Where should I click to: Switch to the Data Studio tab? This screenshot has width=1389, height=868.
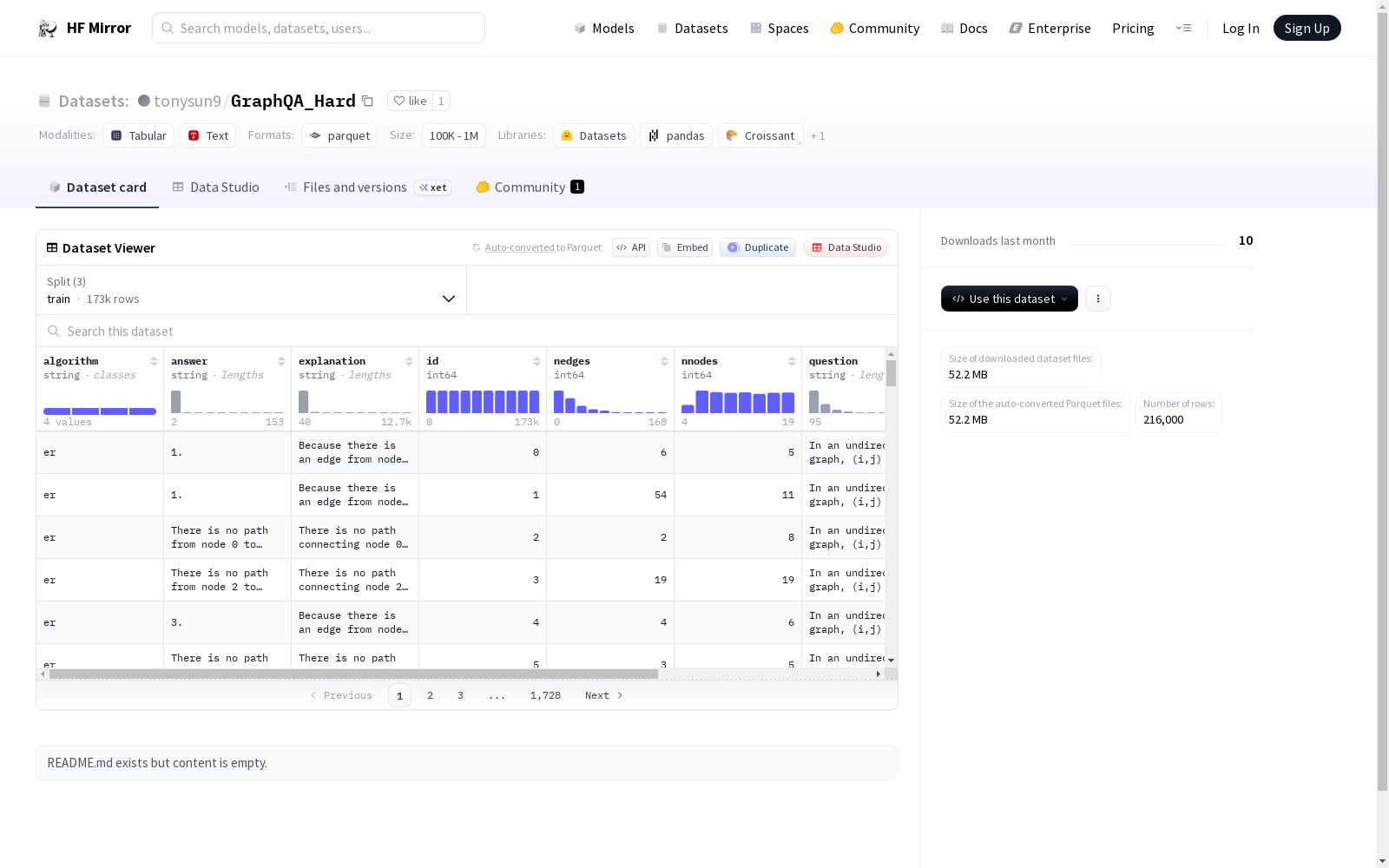[x=215, y=187]
